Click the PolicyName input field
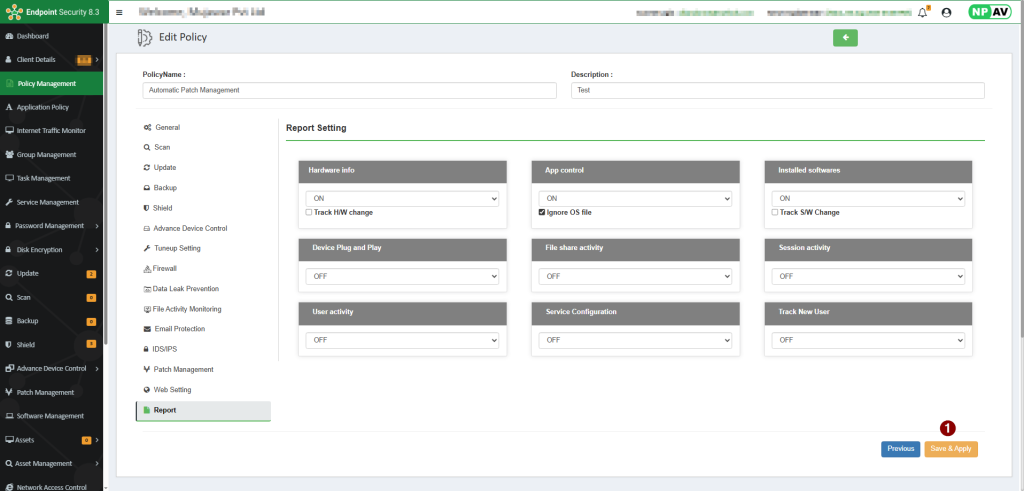The width and height of the screenshot is (1024, 491). point(349,90)
